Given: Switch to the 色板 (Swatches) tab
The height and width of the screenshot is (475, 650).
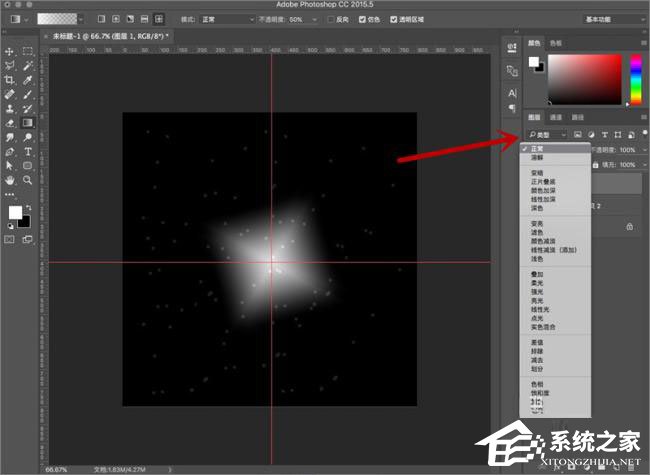Looking at the screenshot, I should coord(555,43).
